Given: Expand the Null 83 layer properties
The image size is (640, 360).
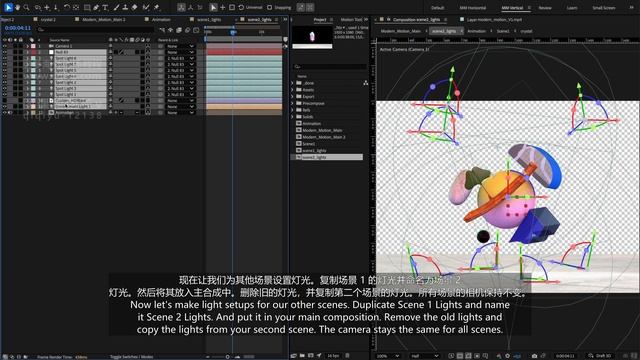Looking at the screenshot, I should 27,52.
